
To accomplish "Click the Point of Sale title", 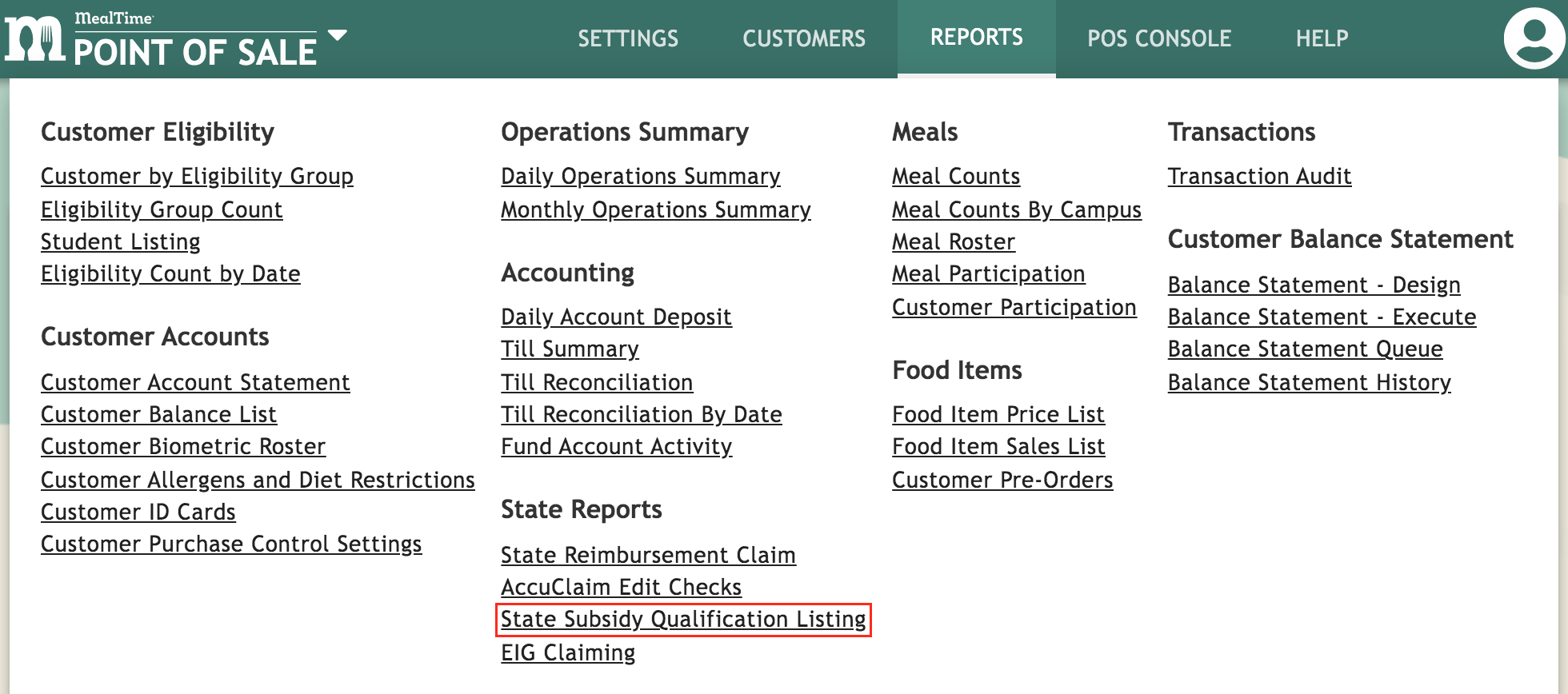I will point(195,52).
